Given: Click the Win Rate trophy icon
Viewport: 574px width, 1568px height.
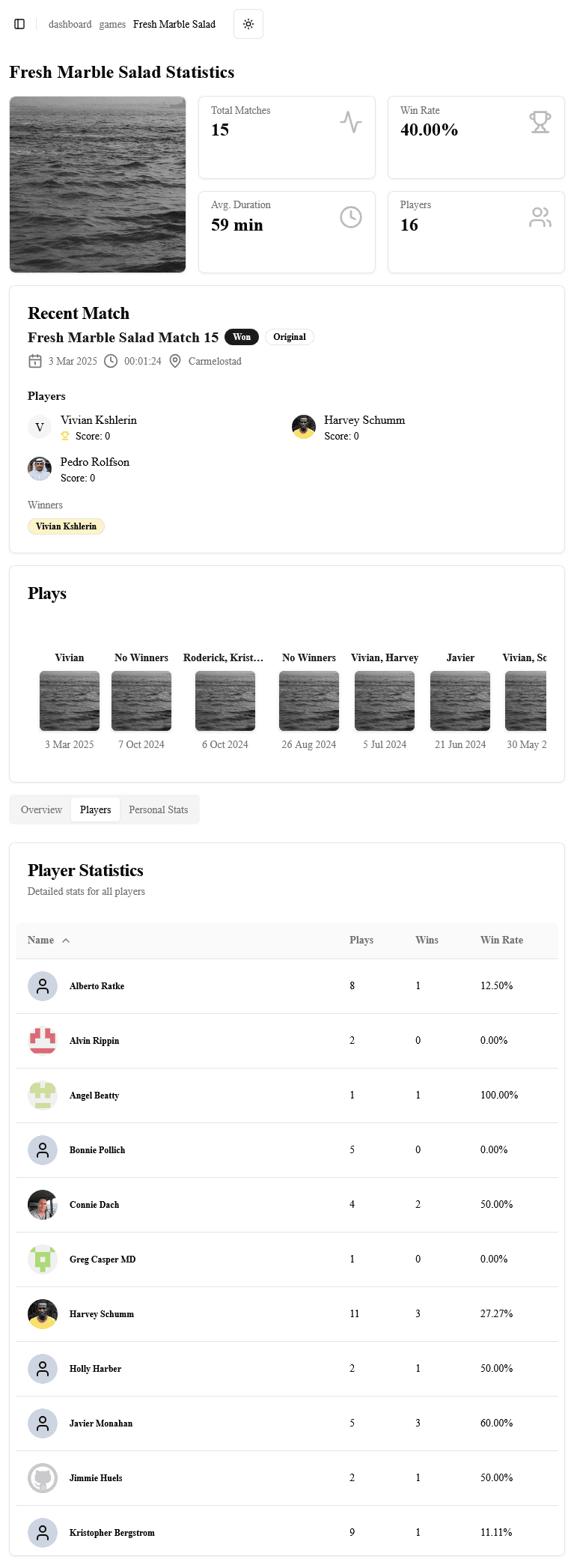Looking at the screenshot, I should (540, 122).
